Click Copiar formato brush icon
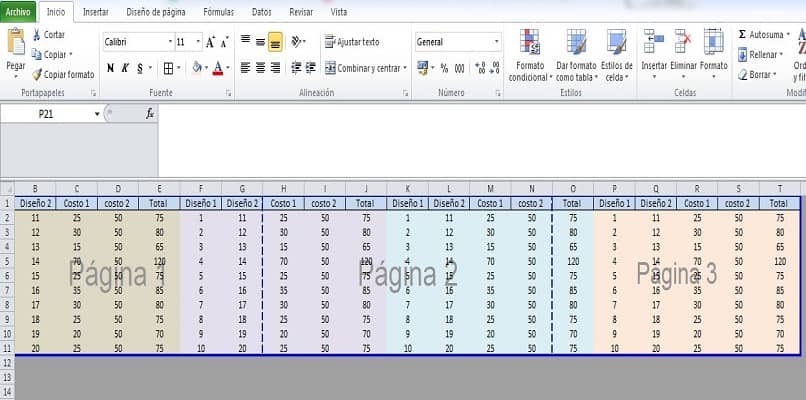Image resolution: width=806 pixels, height=400 pixels. click(36, 75)
